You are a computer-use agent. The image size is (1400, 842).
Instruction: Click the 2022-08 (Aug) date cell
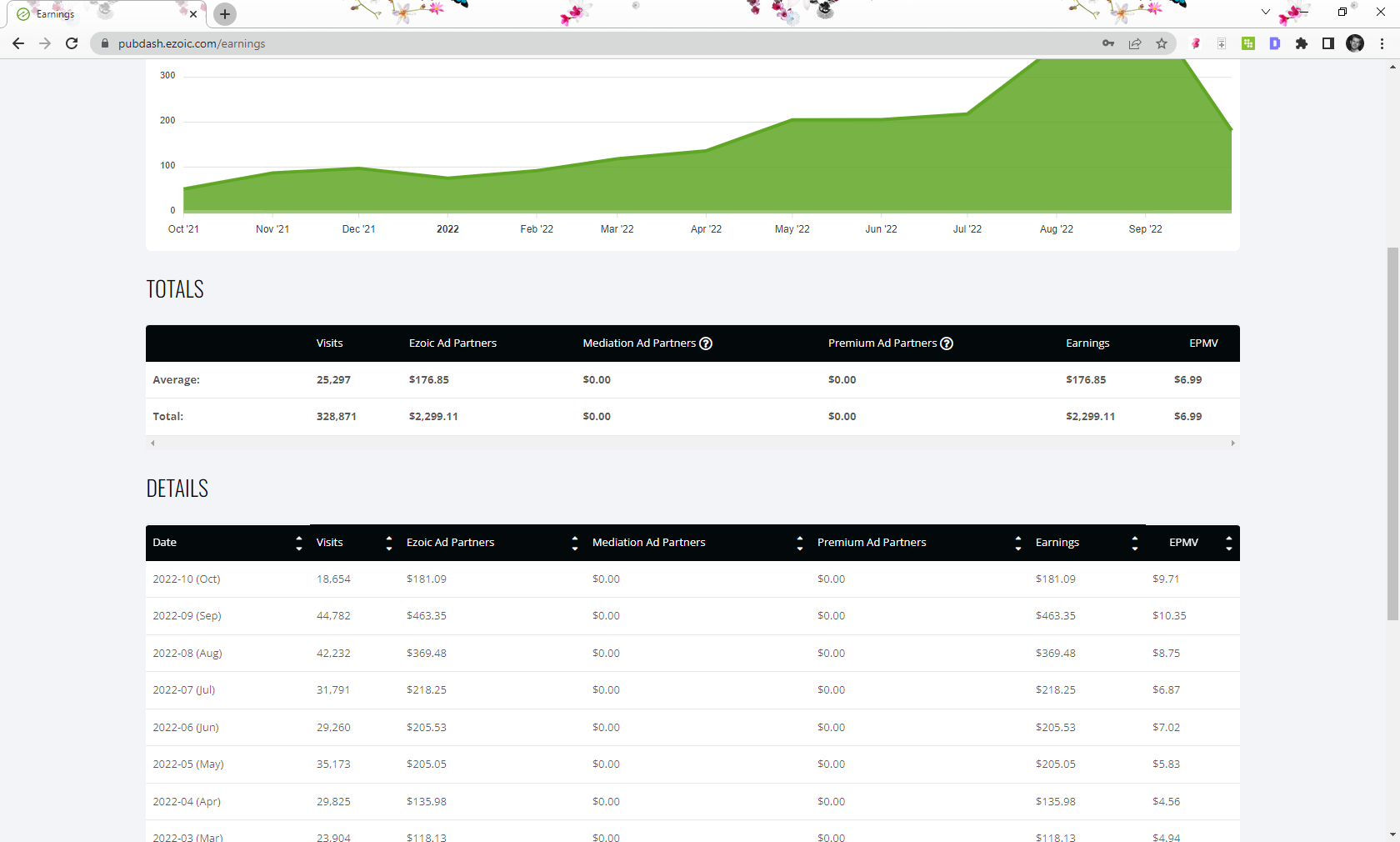(x=187, y=654)
